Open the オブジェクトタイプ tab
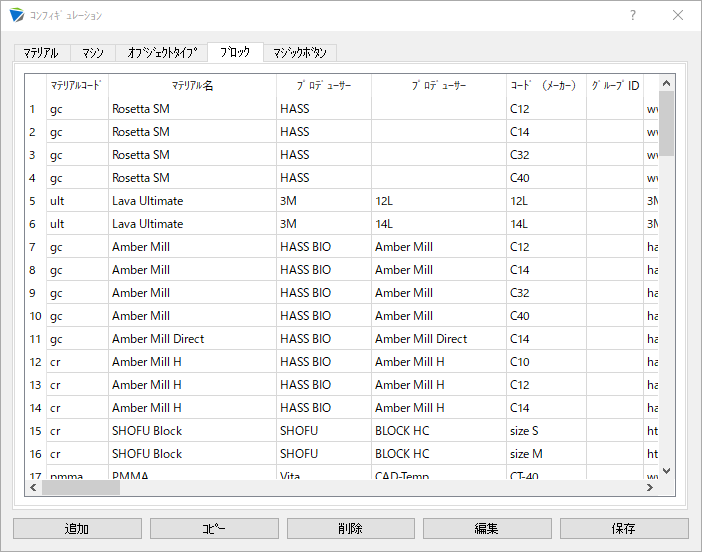This screenshot has width=702, height=552. point(162,53)
